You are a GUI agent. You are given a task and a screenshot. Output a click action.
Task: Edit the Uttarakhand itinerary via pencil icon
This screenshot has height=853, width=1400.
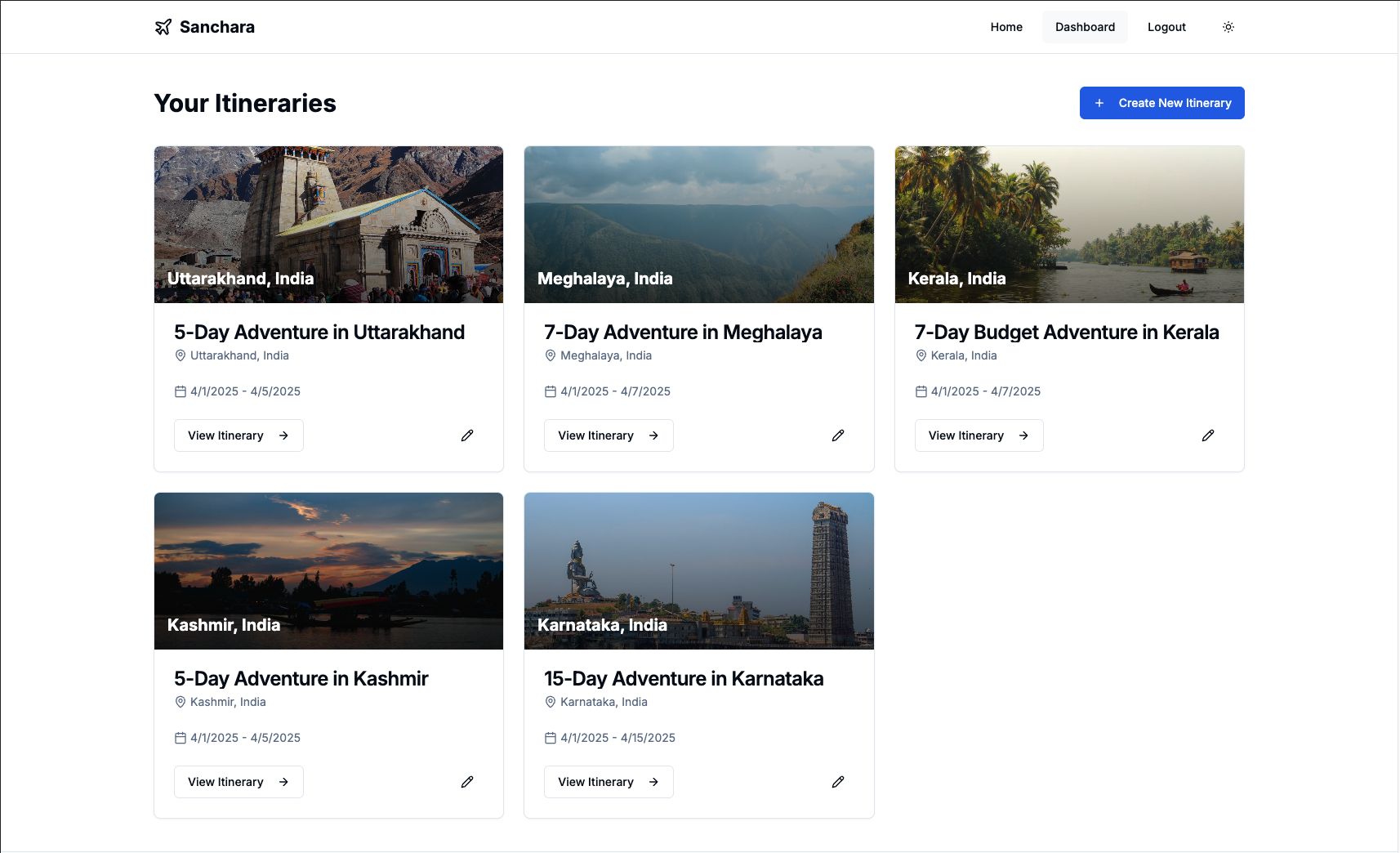click(467, 435)
